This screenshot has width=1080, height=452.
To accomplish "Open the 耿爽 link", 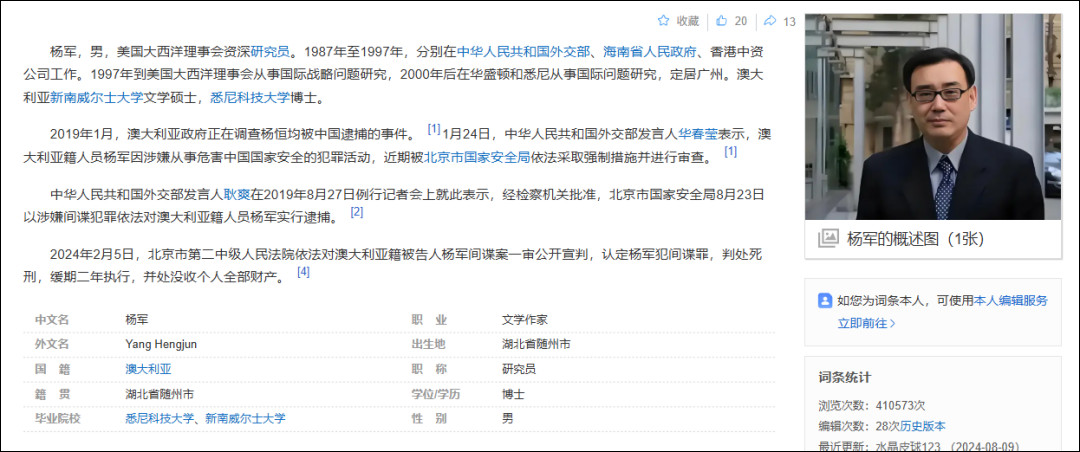I will pyautogui.click(x=236, y=194).
